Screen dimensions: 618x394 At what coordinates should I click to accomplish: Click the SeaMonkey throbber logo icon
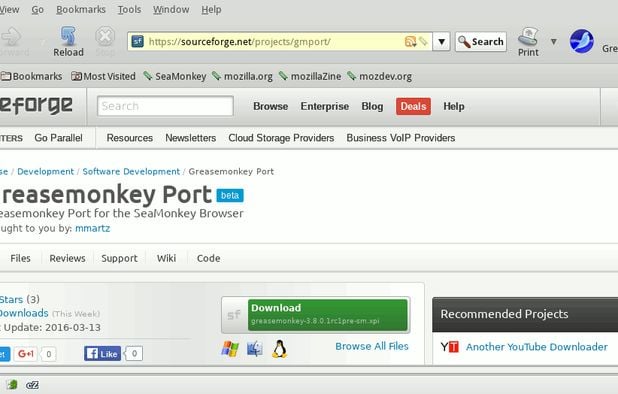tap(581, 41)
